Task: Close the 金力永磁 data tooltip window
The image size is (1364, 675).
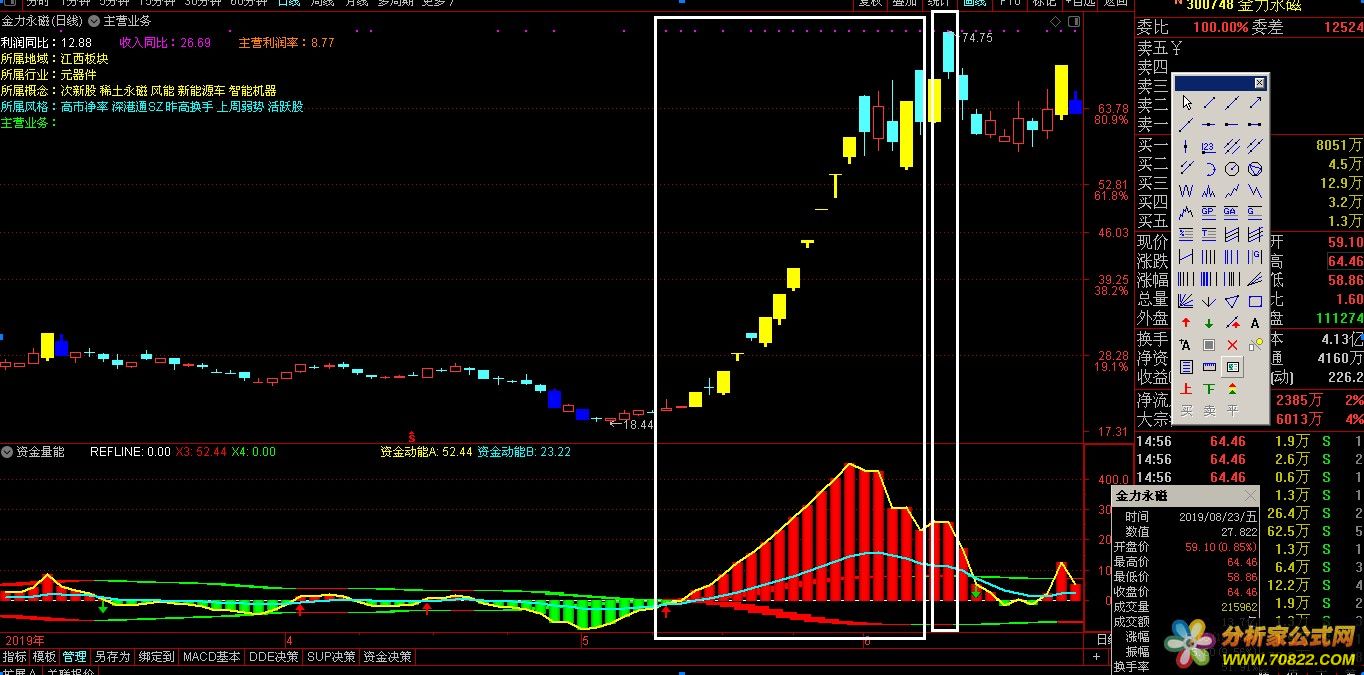Action: 1250,496
